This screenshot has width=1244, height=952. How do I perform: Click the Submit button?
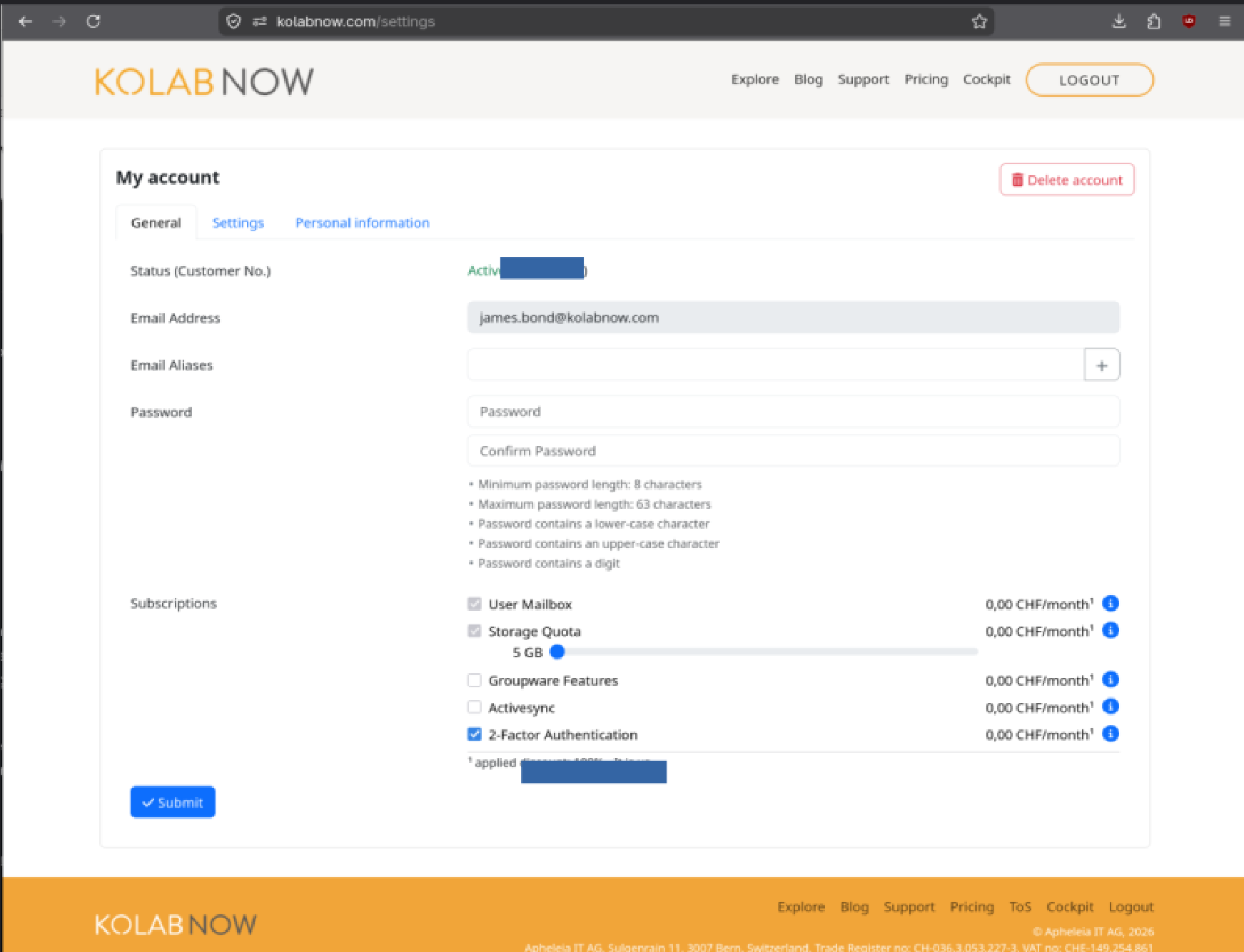coord(173,803)
